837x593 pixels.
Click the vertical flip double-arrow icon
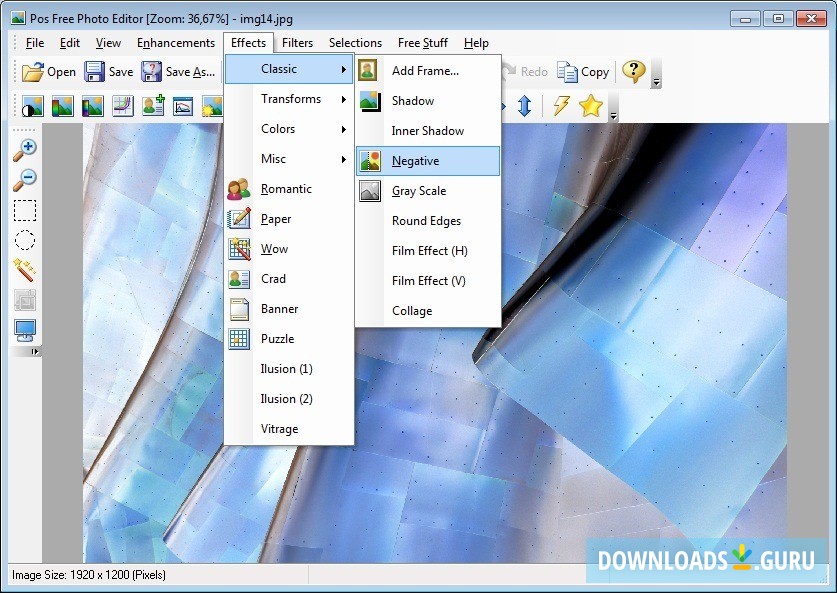[x=524, y=106]
